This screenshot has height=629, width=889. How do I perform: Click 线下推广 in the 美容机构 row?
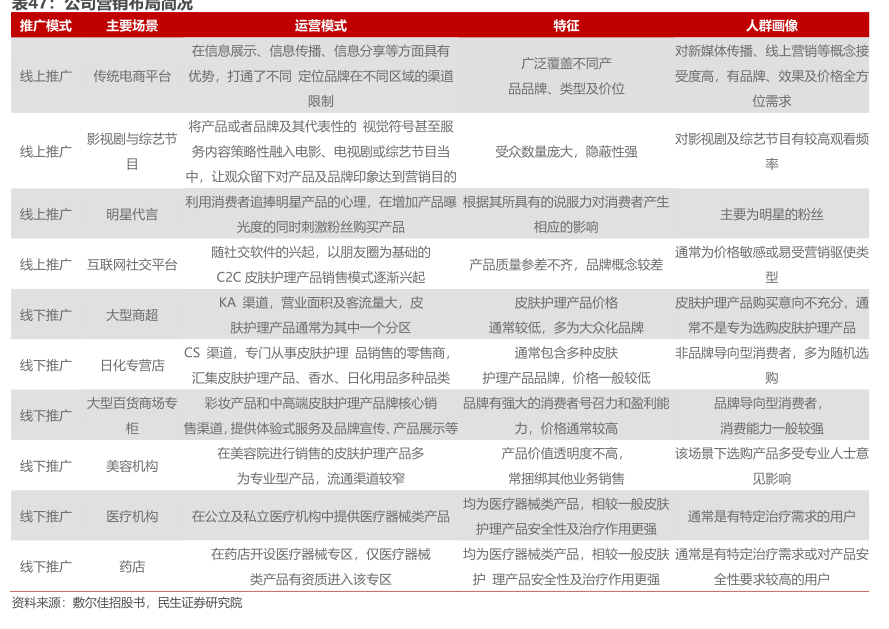point(46,466)
